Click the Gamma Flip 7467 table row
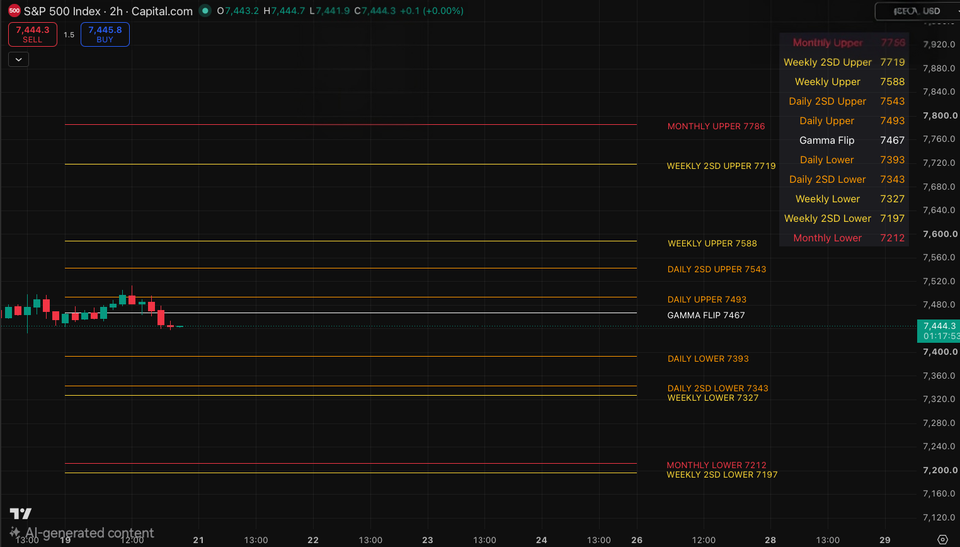Viewport: 960px width, 547px height. coord(844,140)
